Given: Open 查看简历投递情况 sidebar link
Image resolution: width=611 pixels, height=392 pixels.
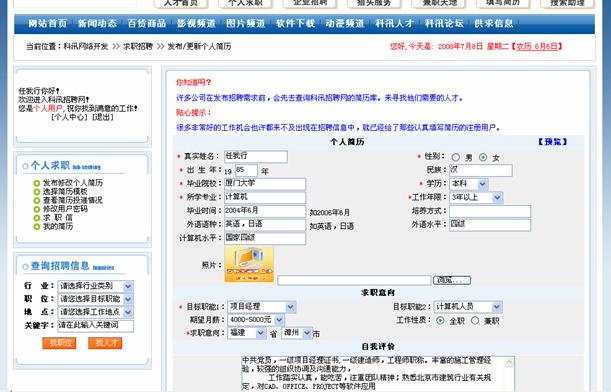Looking at the screenshot, I should click(72, 200).
